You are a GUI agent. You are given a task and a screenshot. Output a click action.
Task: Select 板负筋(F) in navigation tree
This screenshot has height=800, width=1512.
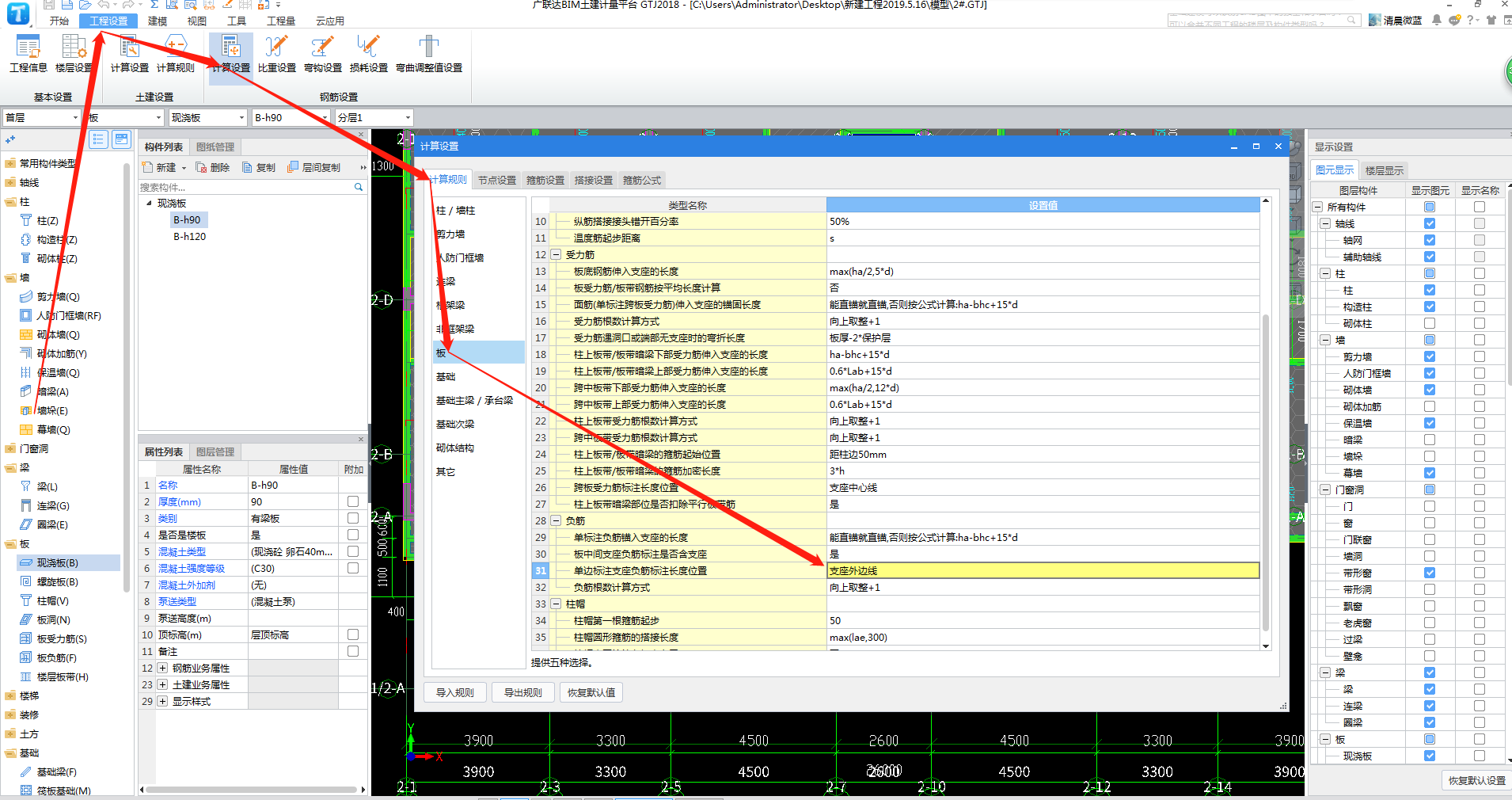pos(57,658)
